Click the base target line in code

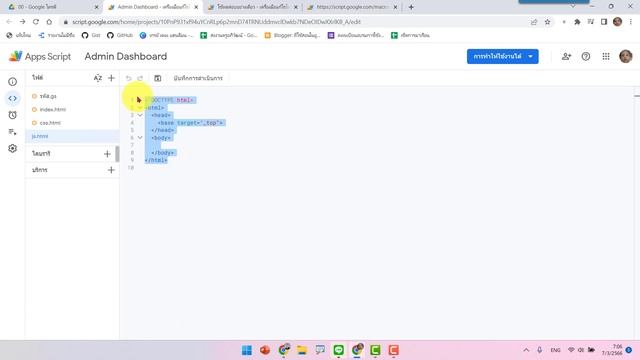click(191, 123)
